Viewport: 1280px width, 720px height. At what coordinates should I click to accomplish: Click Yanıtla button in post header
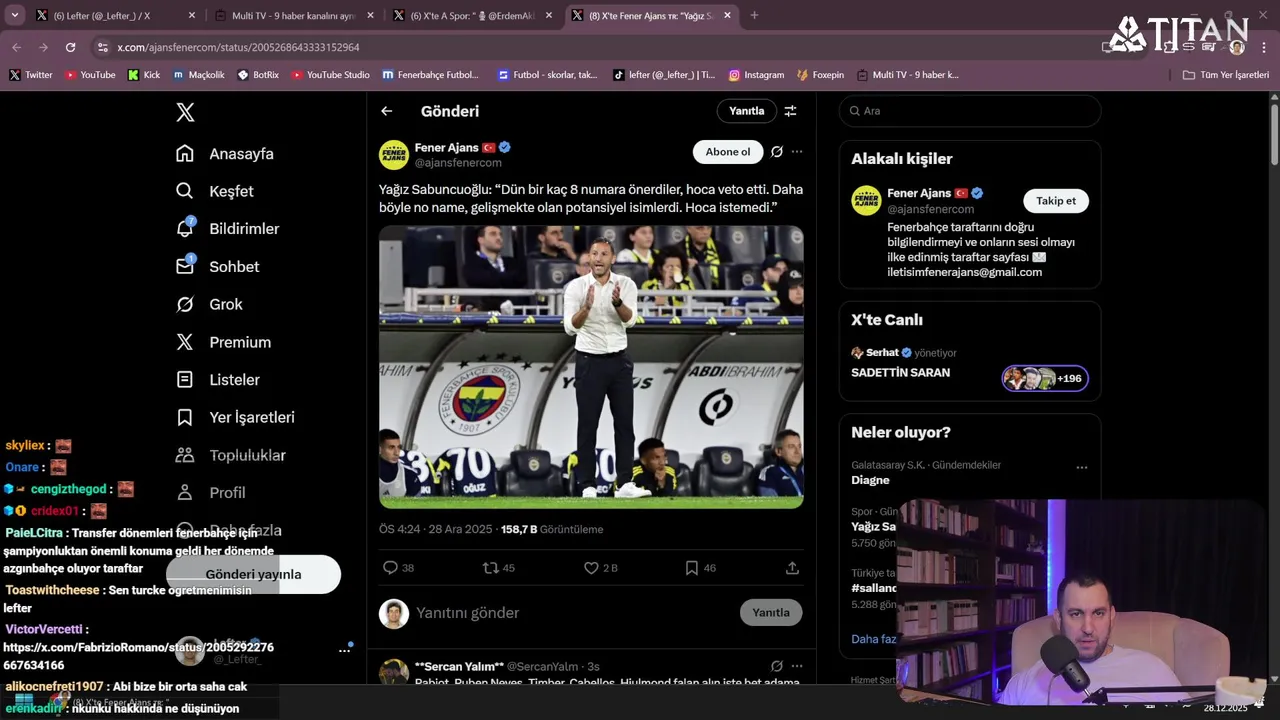pyautogui.click(x=746, y=111)
